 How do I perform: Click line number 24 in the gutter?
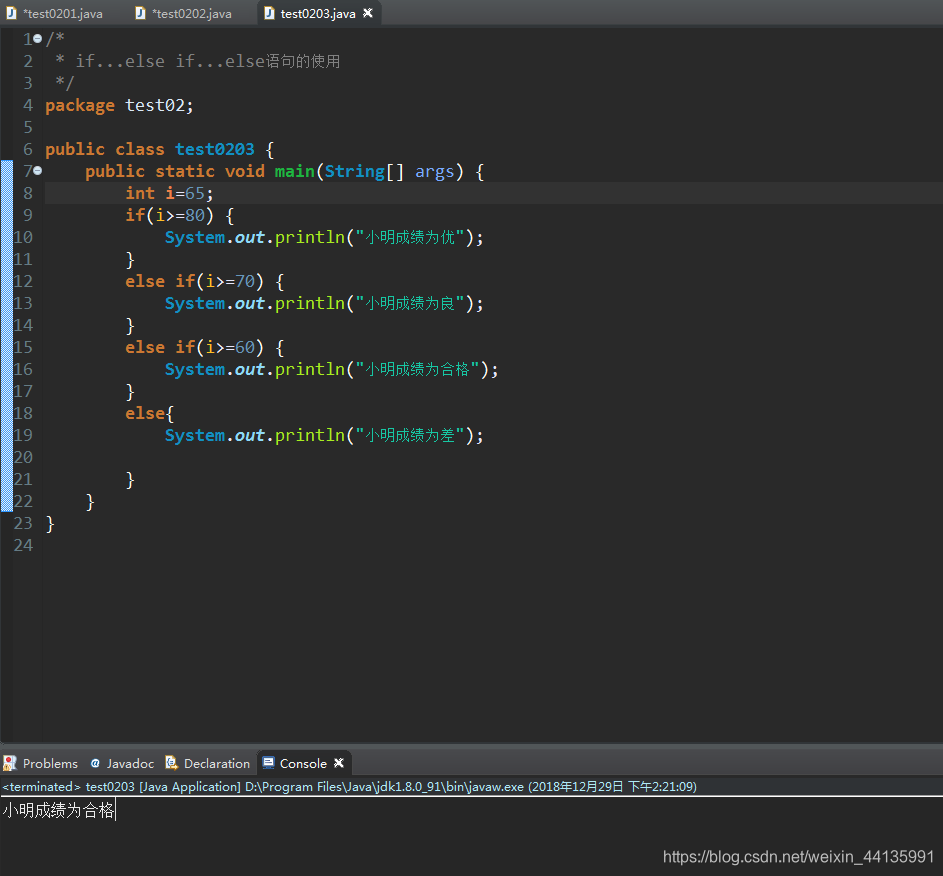[23, 545]
